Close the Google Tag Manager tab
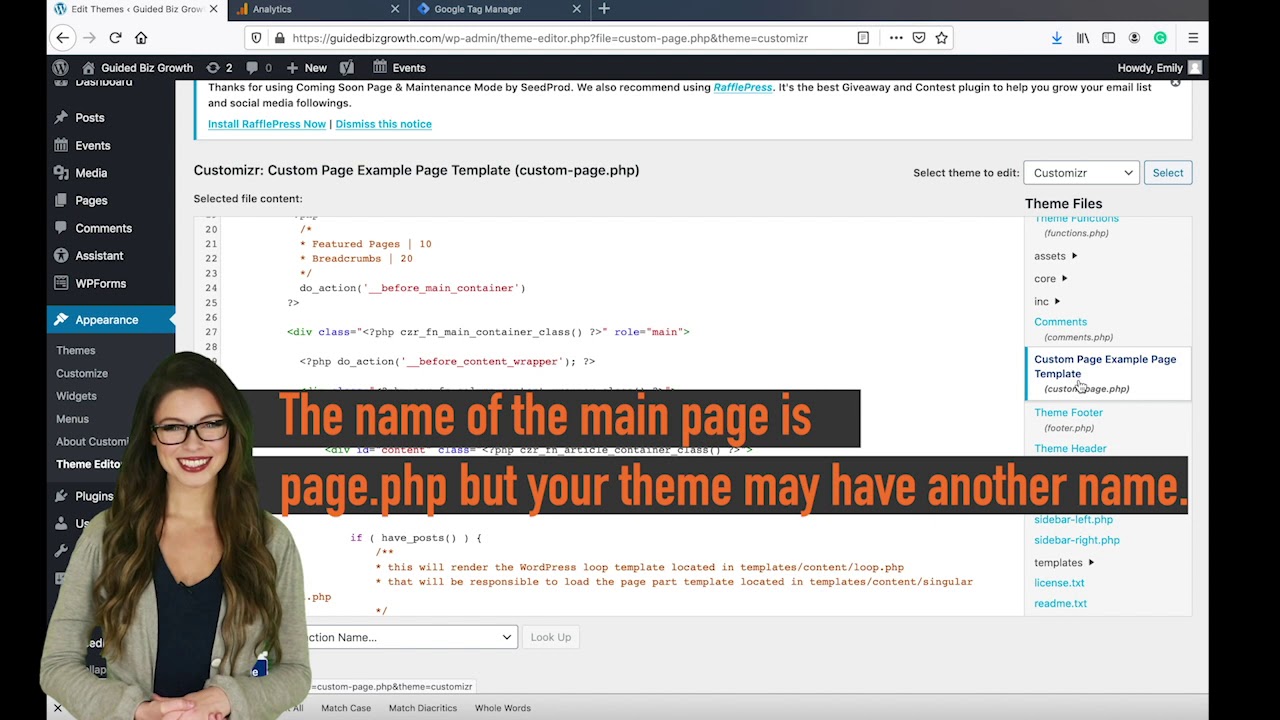This screenshot has width=1280, height=720. coord(577,9)
